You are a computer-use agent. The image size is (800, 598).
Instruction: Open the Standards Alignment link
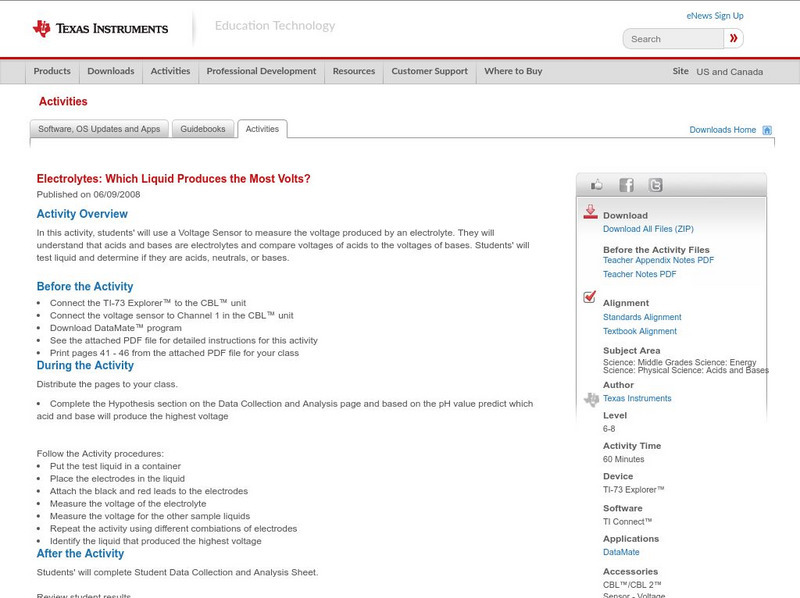click(x=642, y=317)
